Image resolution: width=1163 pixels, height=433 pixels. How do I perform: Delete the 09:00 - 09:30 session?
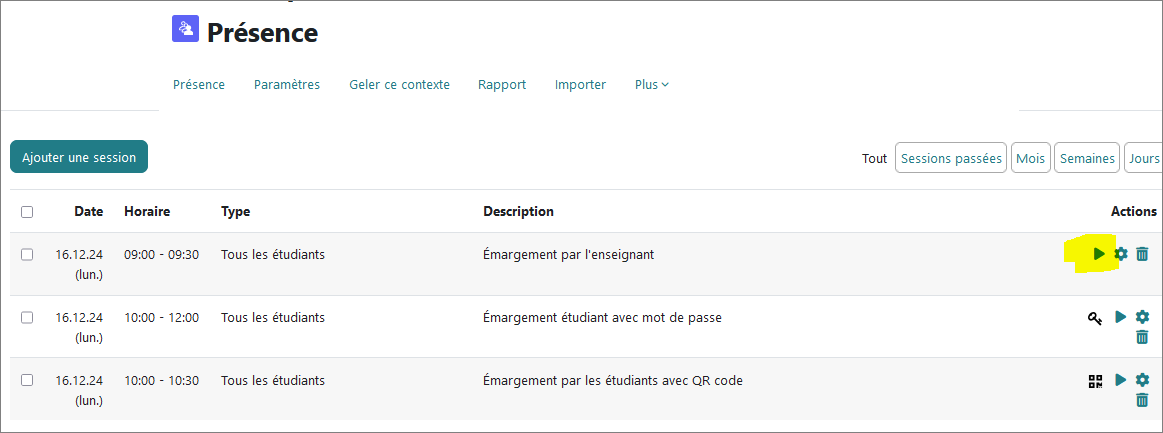pos(1142,254)
